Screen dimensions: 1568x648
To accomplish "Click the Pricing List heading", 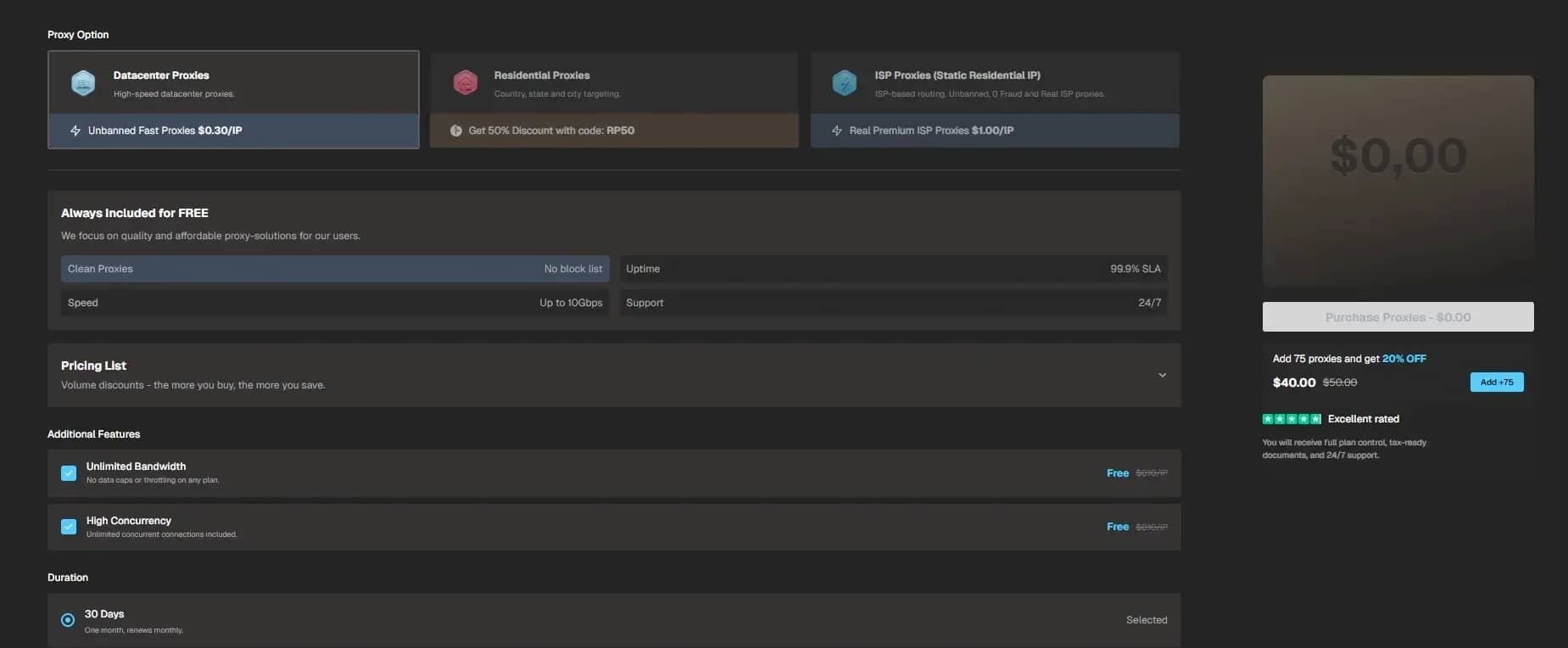I will [93, 366].
